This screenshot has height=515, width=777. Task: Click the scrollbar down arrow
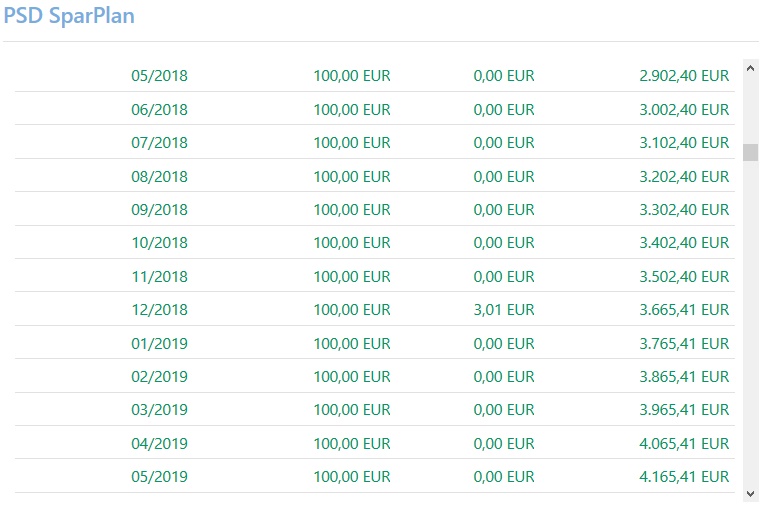click(751, 493)
